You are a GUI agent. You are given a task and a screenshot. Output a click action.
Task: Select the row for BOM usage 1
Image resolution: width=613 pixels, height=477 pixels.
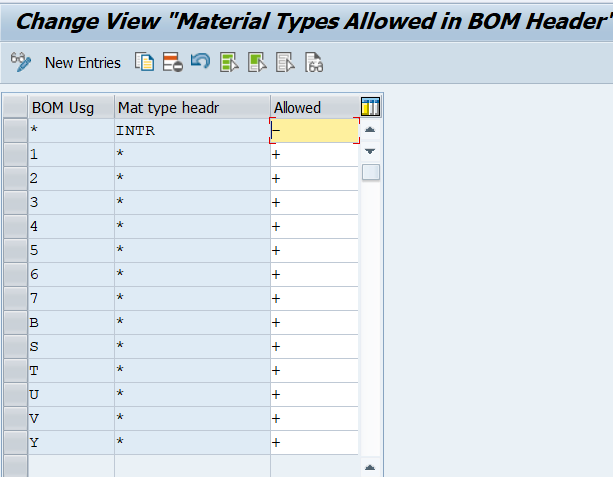(14, 154)
